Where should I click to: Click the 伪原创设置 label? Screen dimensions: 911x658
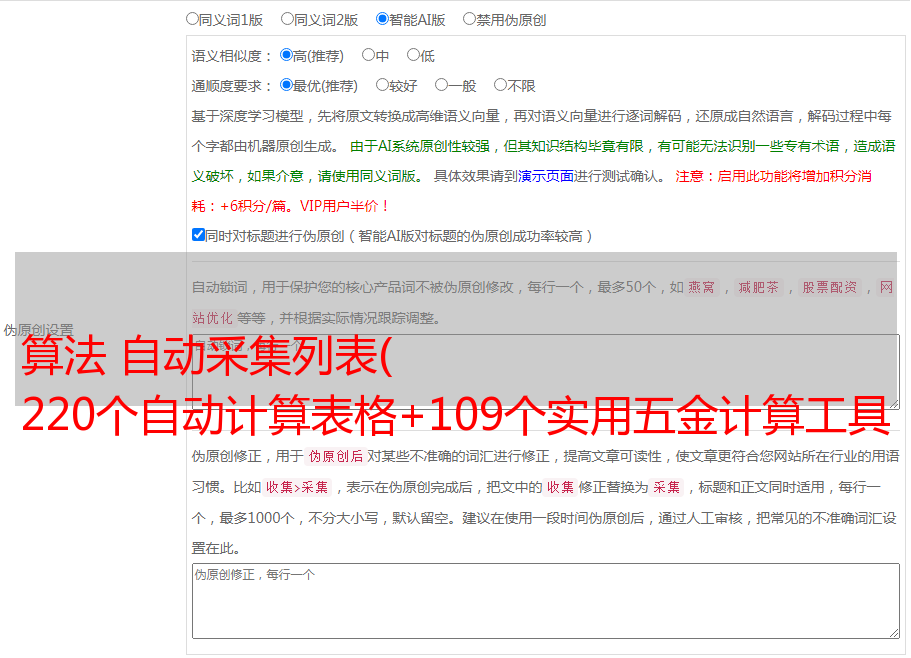[x=38, y=330]
